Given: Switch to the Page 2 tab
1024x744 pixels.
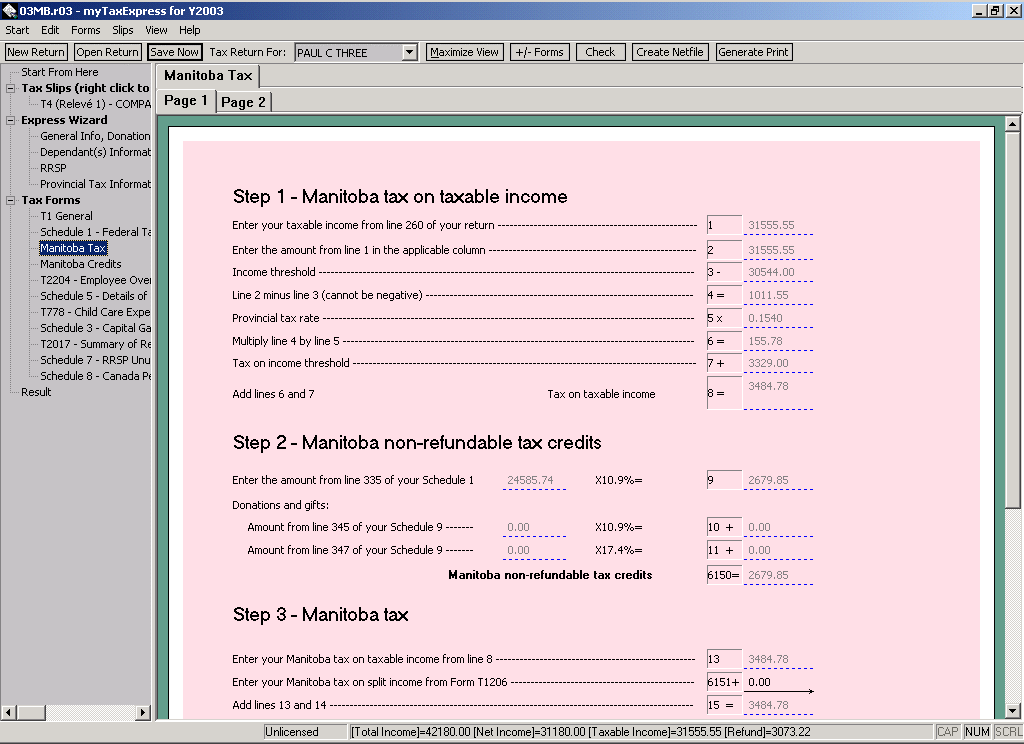Looking at the screenshot, I should click(243, 102).
